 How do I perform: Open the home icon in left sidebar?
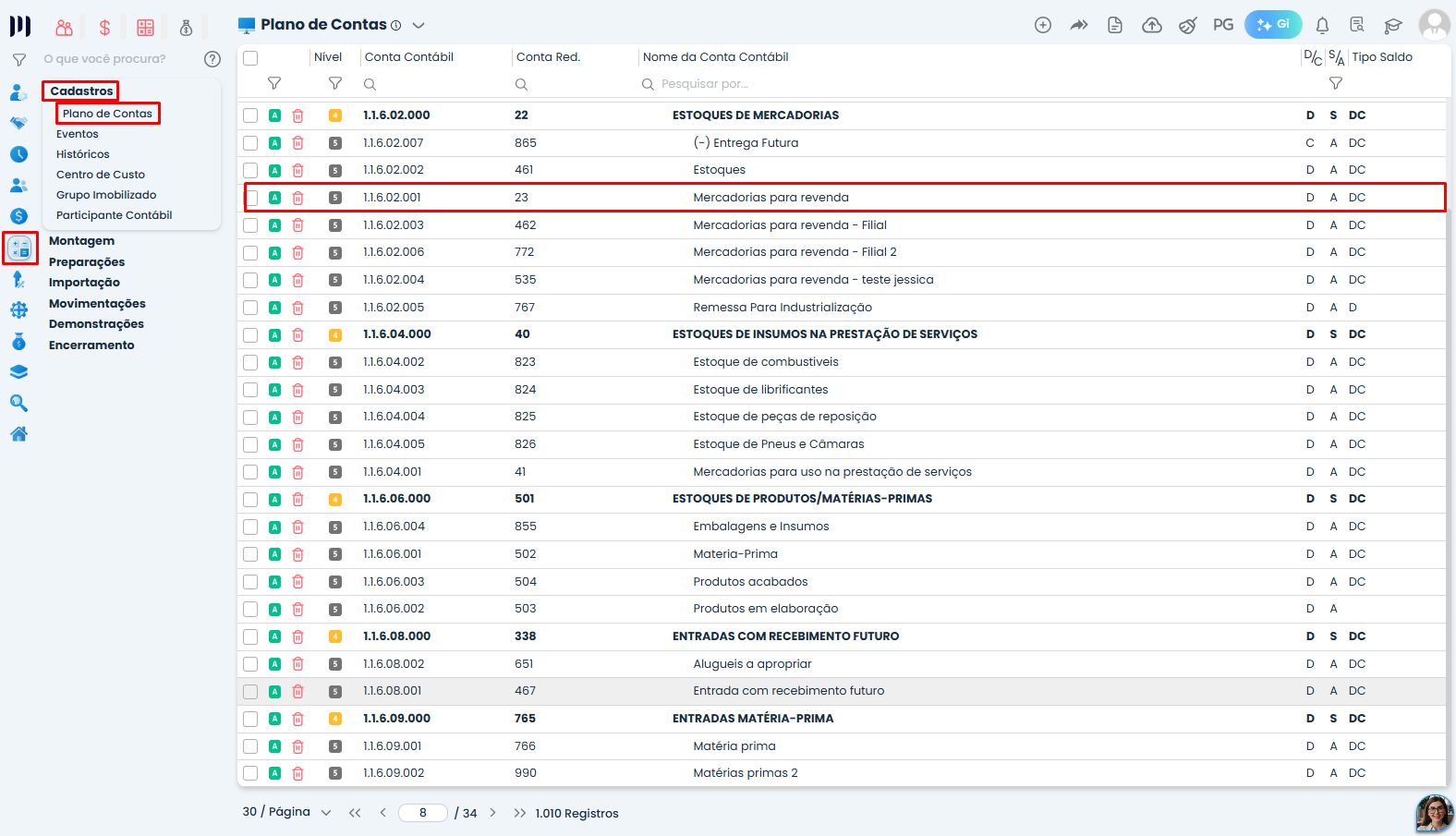[x=18, y=434]
